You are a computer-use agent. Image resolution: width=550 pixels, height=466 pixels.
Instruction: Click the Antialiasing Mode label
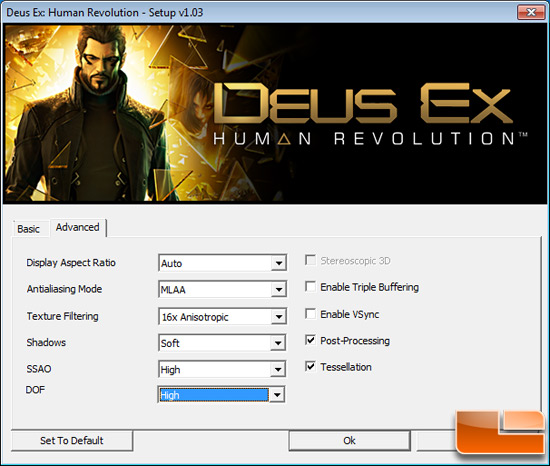[x=65, y=289]
